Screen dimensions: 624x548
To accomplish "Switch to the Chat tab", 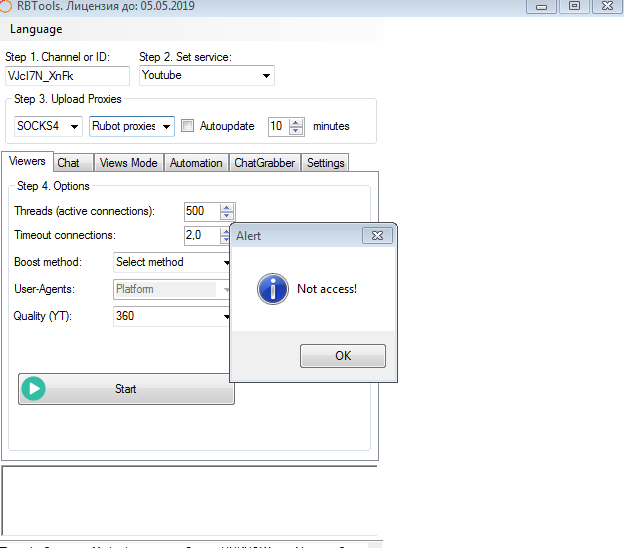I will 69,163.
